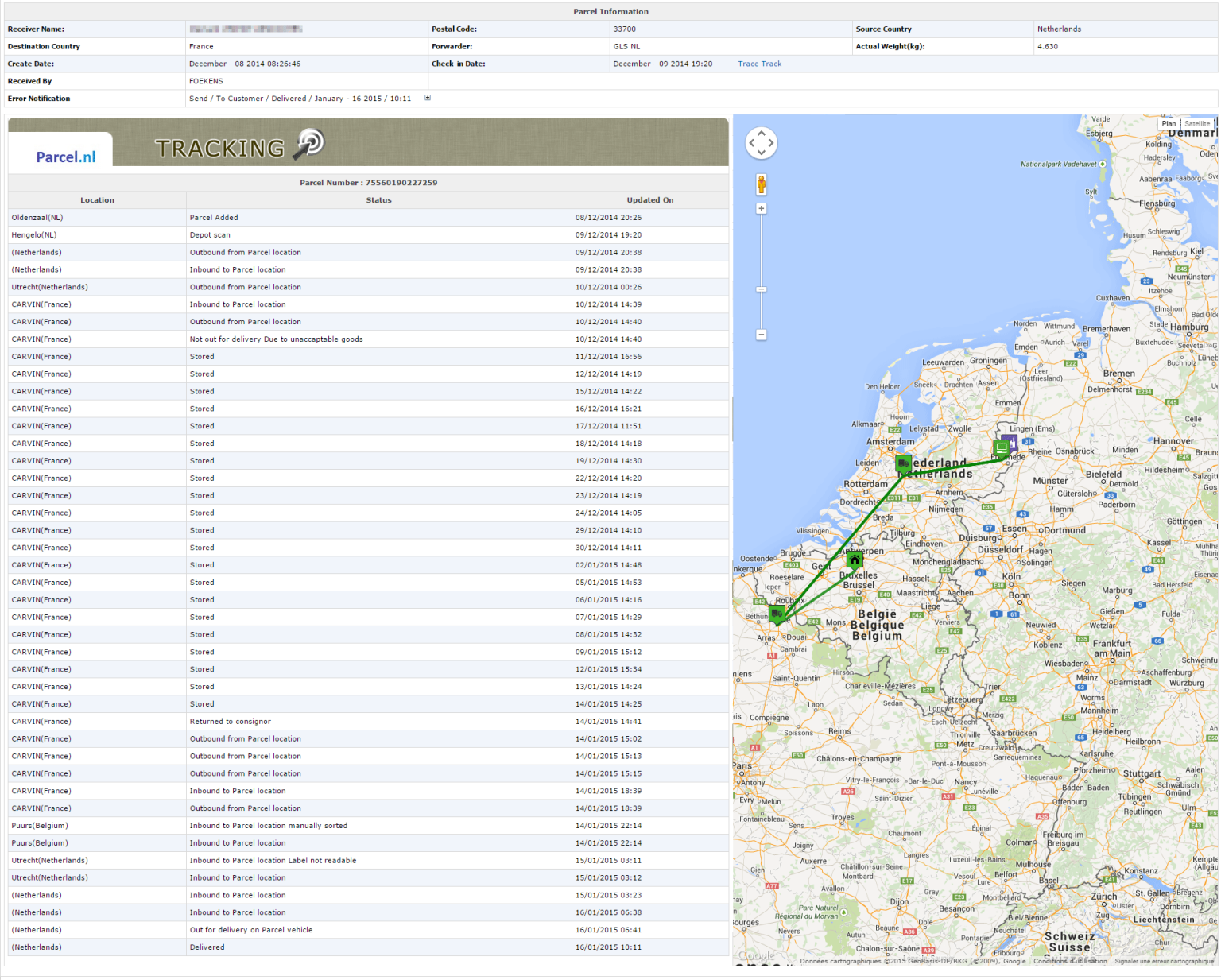Screen dimensions: 1221x980
Task: Select check-in date 'December - 09 2014 19:20'
Action: (662, 64)
